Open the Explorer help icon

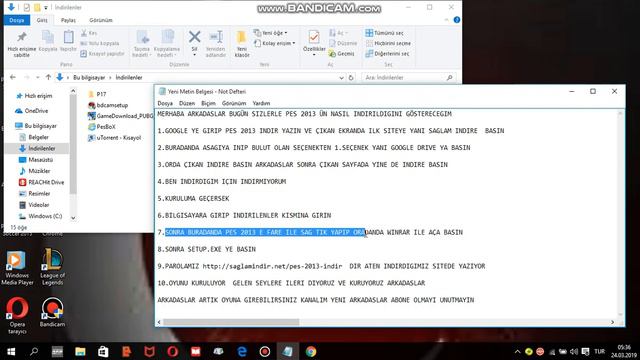456,20
